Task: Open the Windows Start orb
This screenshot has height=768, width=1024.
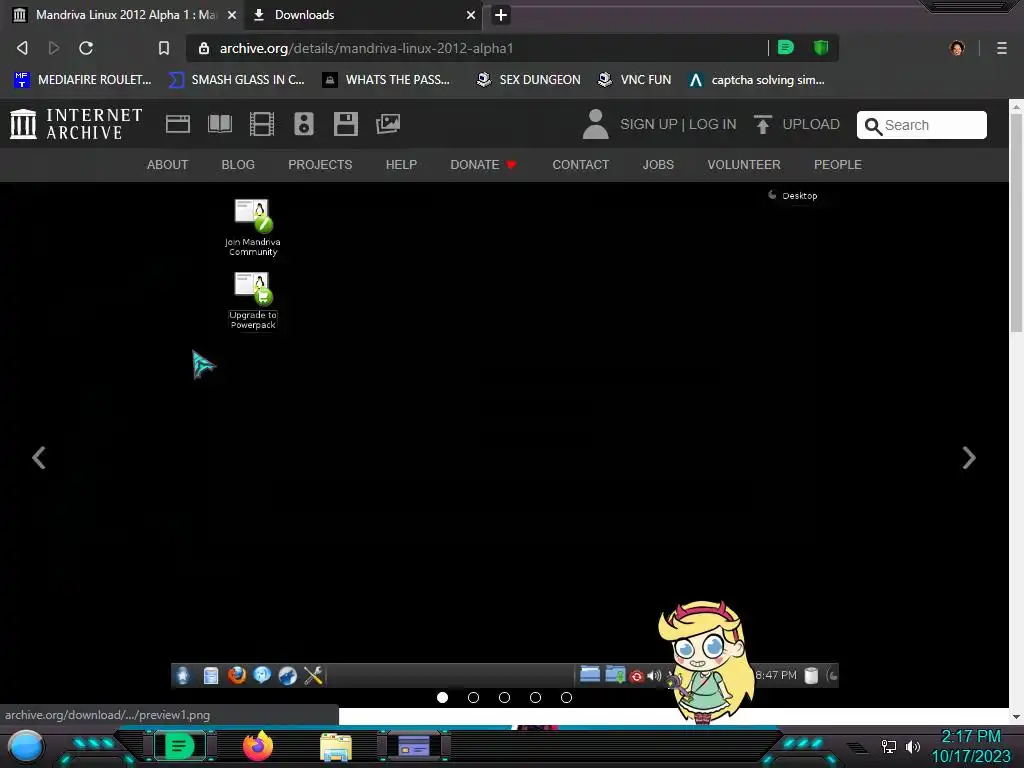Action: pyautogui.click(x=25, y=746)
